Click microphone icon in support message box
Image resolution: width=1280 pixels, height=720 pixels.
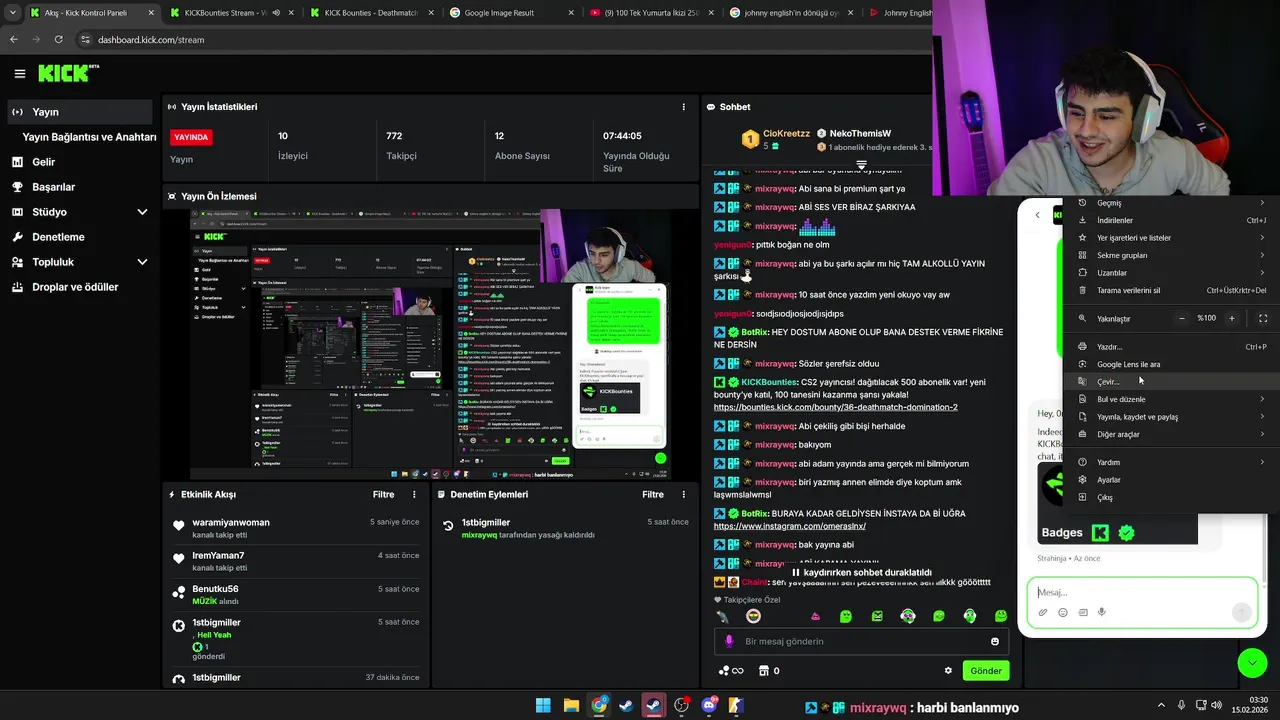point(1101,612)
